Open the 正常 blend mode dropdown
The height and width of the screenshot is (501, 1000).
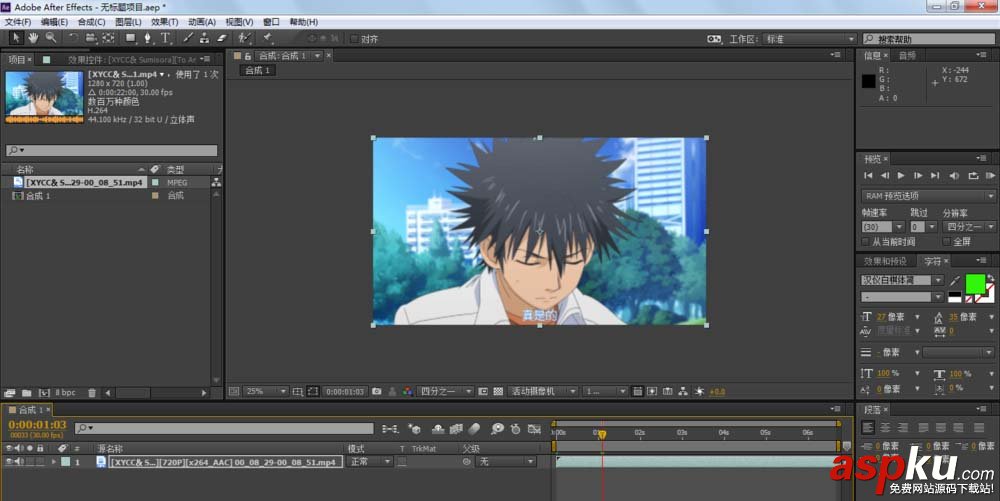tap(369, 461)
